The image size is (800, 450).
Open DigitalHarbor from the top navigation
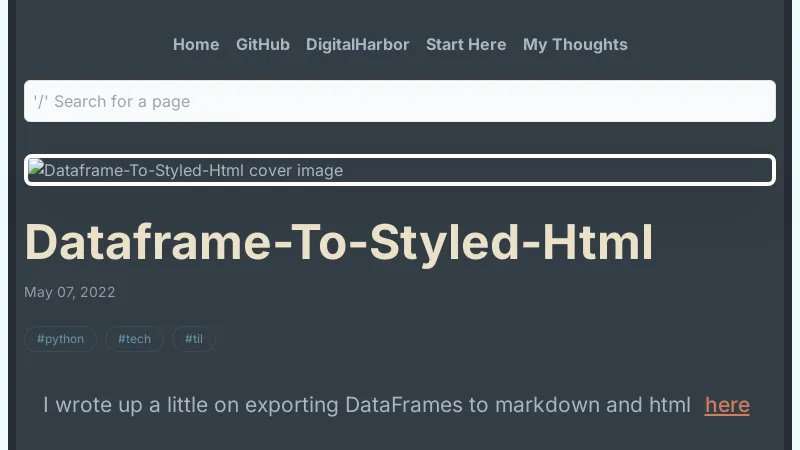point(357,44)
